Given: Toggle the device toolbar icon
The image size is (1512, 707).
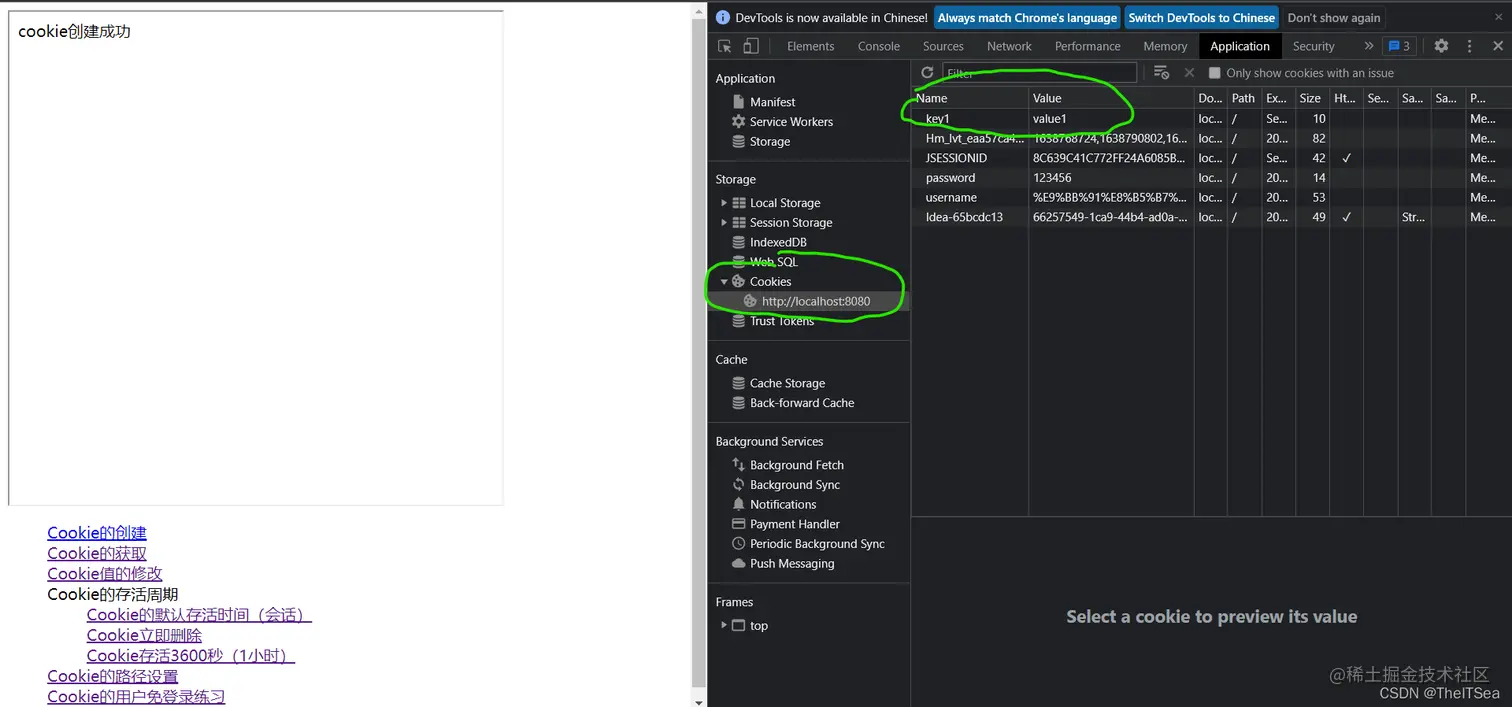Looking at the screenshot, I should pos(751,46).
